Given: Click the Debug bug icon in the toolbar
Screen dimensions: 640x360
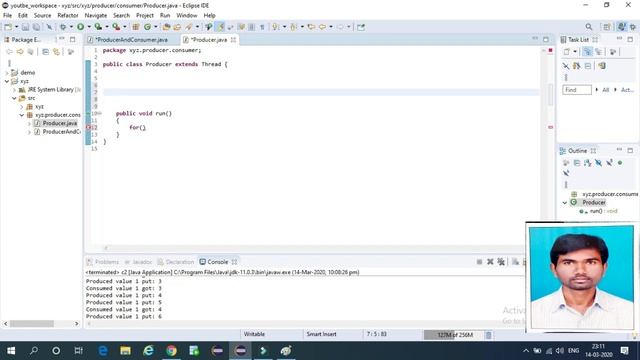Looking at the screenshot, I should [63, 27].
